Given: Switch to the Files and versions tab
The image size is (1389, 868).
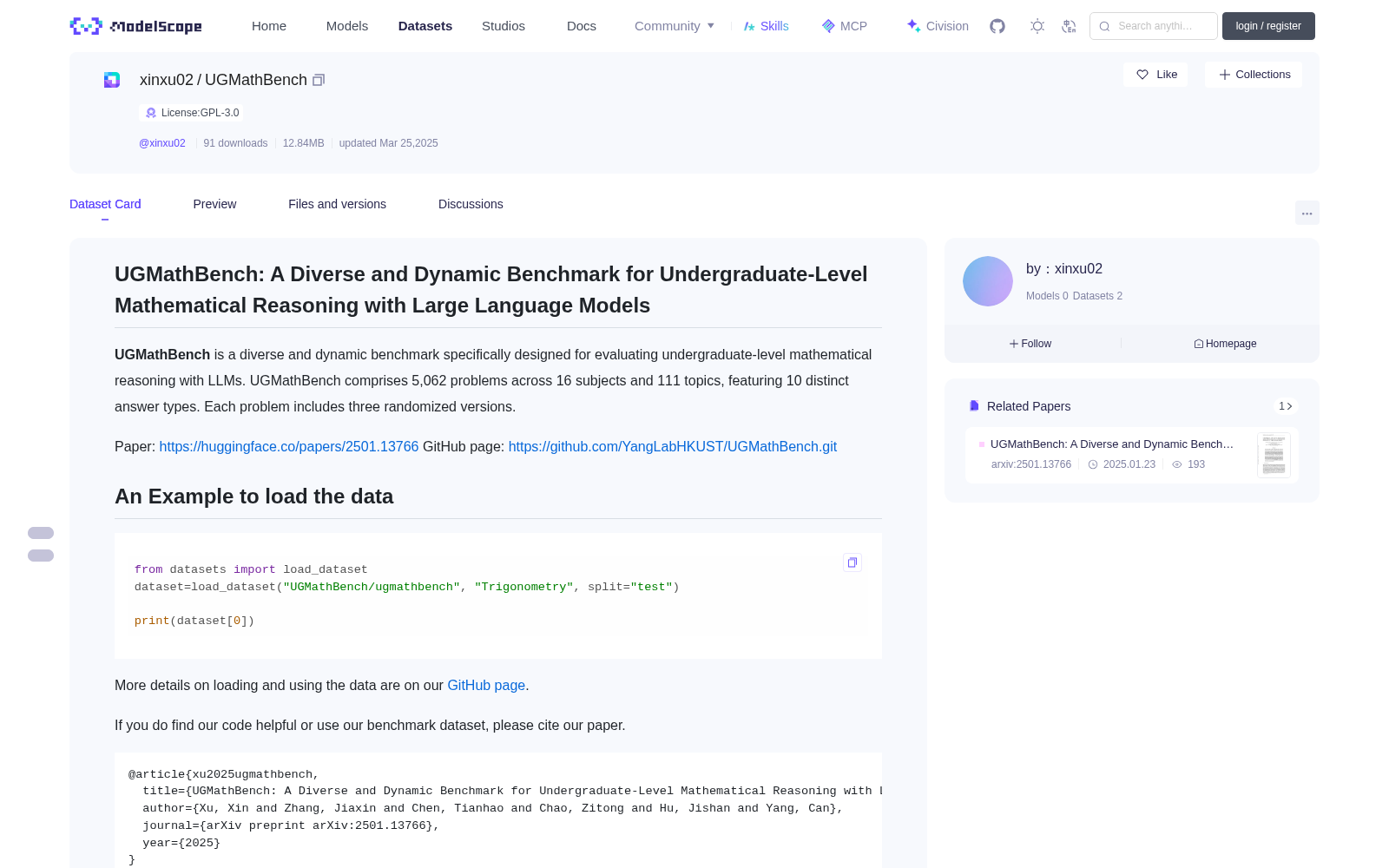Looking at the screenshot, I should pyautogui.click(x=337, y=204).
